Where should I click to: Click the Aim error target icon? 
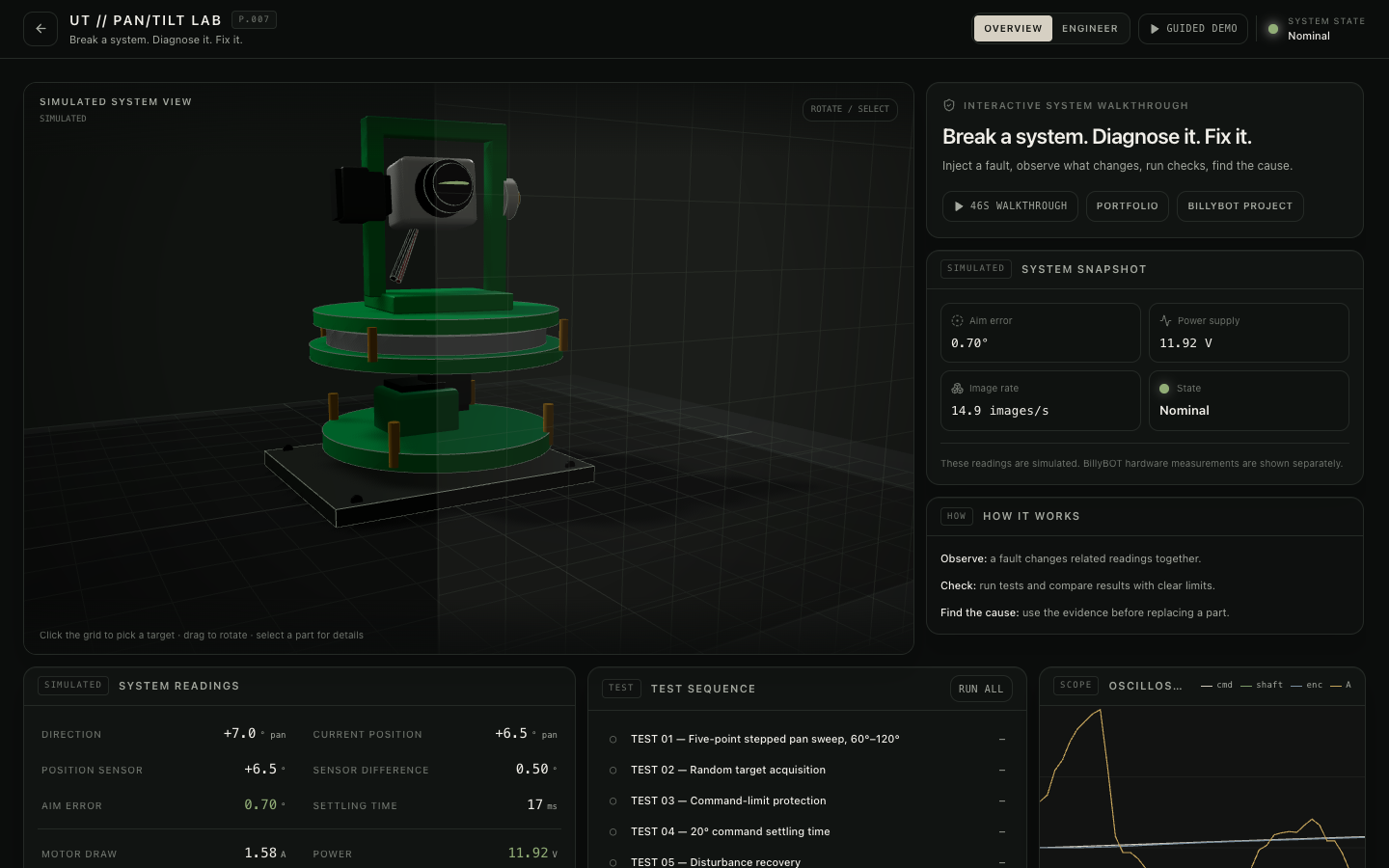point(957,321)
